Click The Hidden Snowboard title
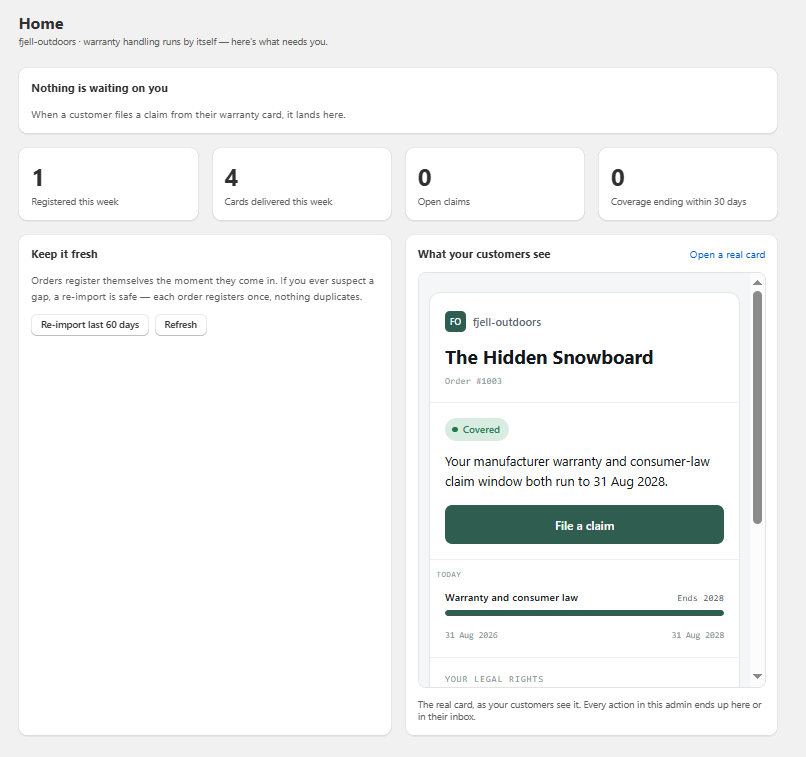This screenshot has height=757, width=806. (x=549, y=358)
